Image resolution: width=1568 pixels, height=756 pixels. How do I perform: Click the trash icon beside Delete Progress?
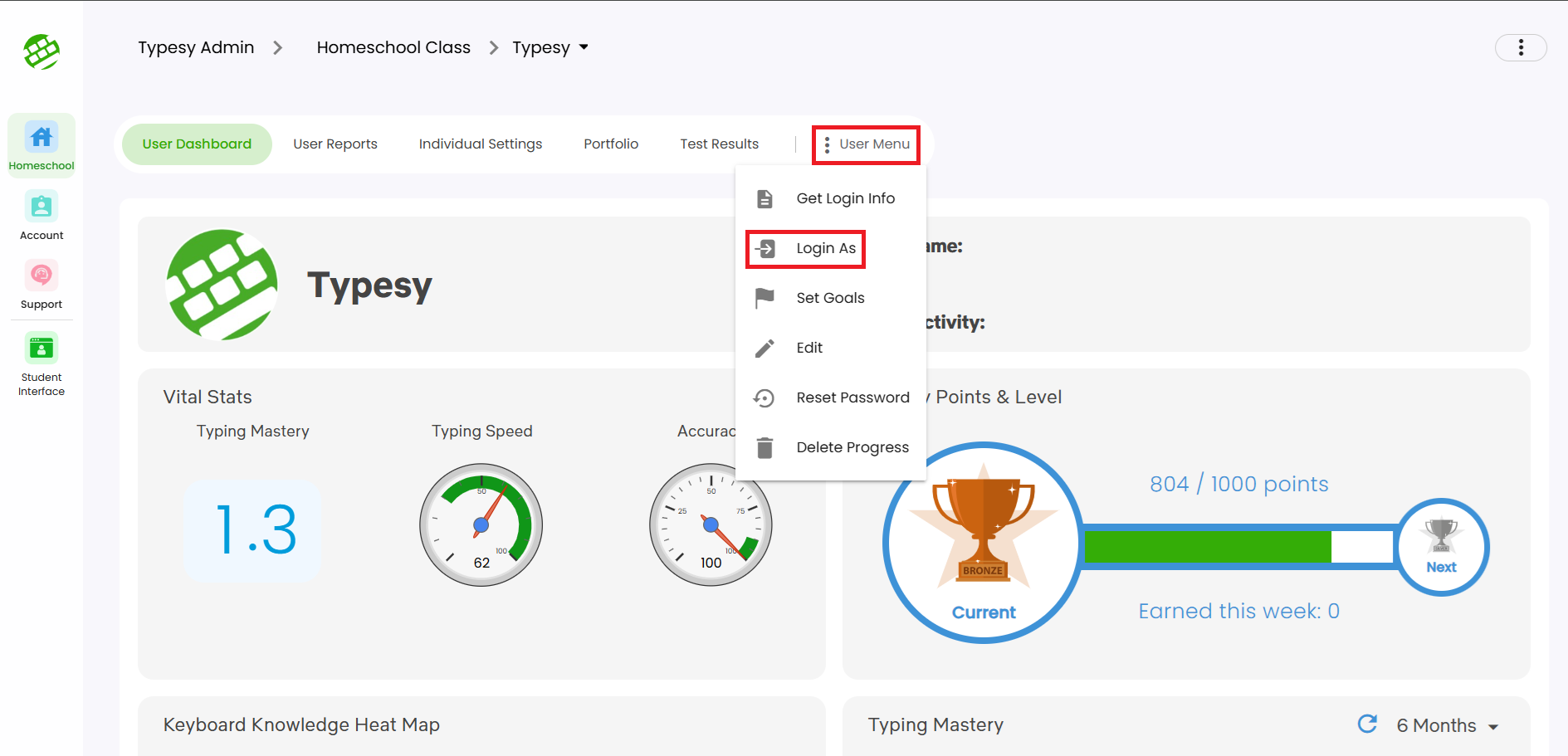tap(764, 448)
